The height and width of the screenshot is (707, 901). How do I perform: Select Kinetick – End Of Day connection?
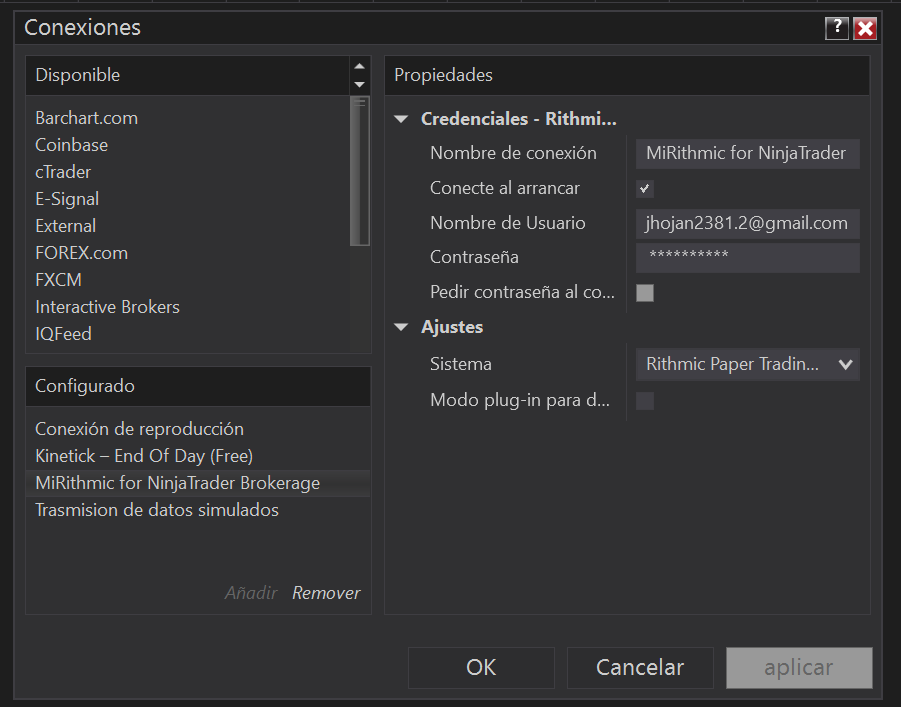[144, 456]
